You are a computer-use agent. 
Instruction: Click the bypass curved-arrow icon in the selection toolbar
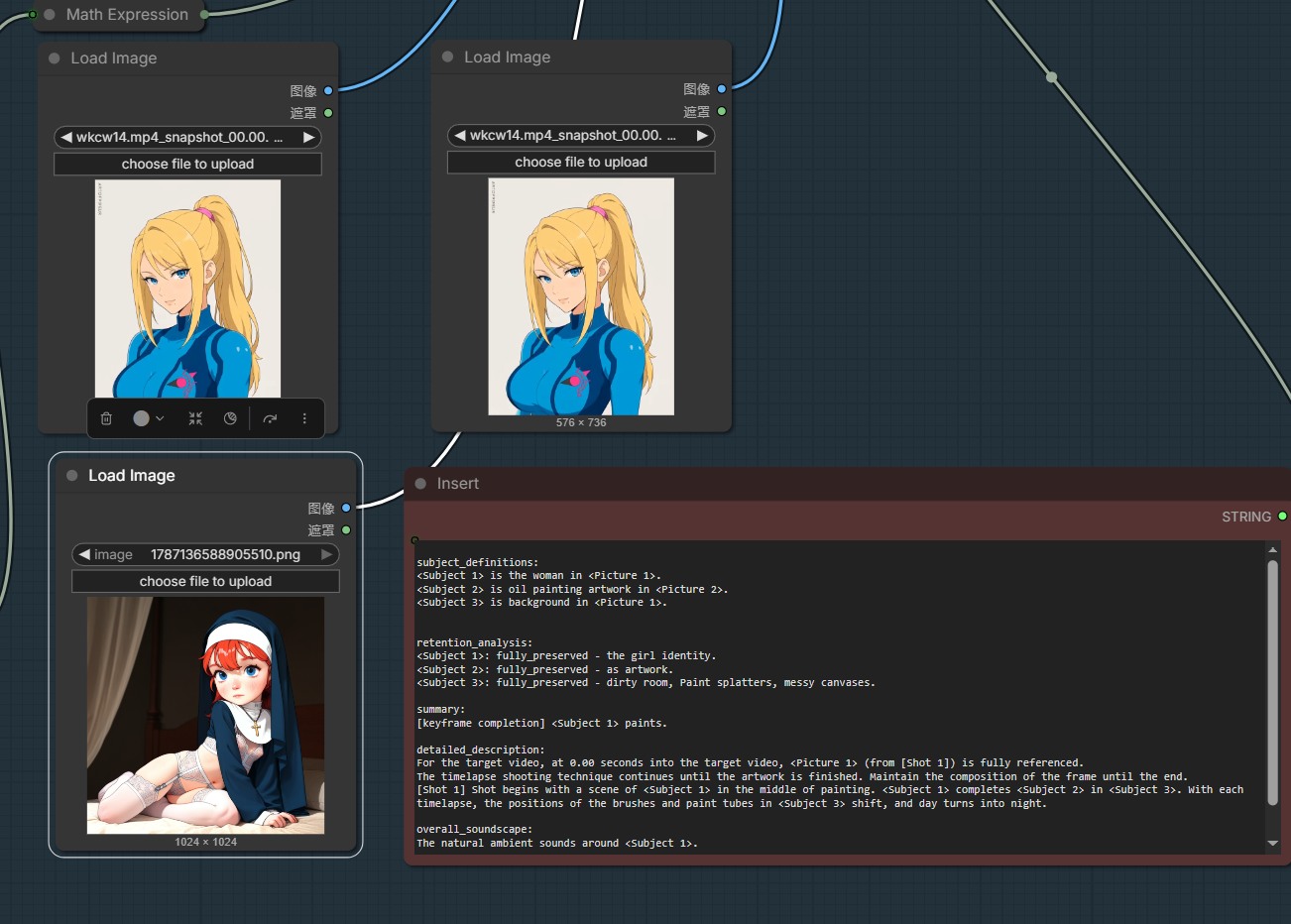click(x=270, y=418)
